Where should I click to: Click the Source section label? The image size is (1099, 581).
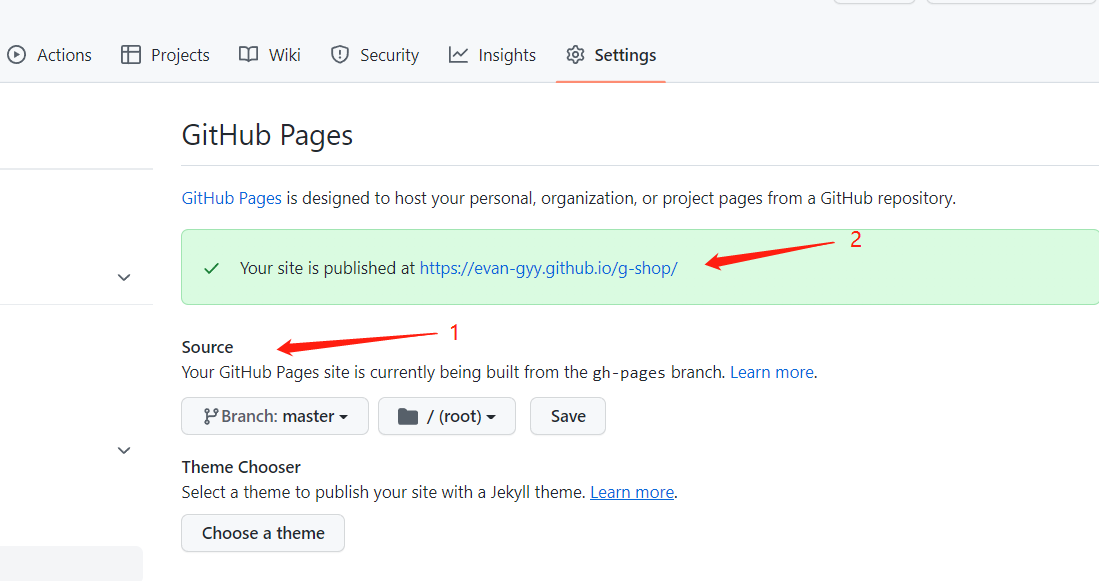(x=207, y=347)
